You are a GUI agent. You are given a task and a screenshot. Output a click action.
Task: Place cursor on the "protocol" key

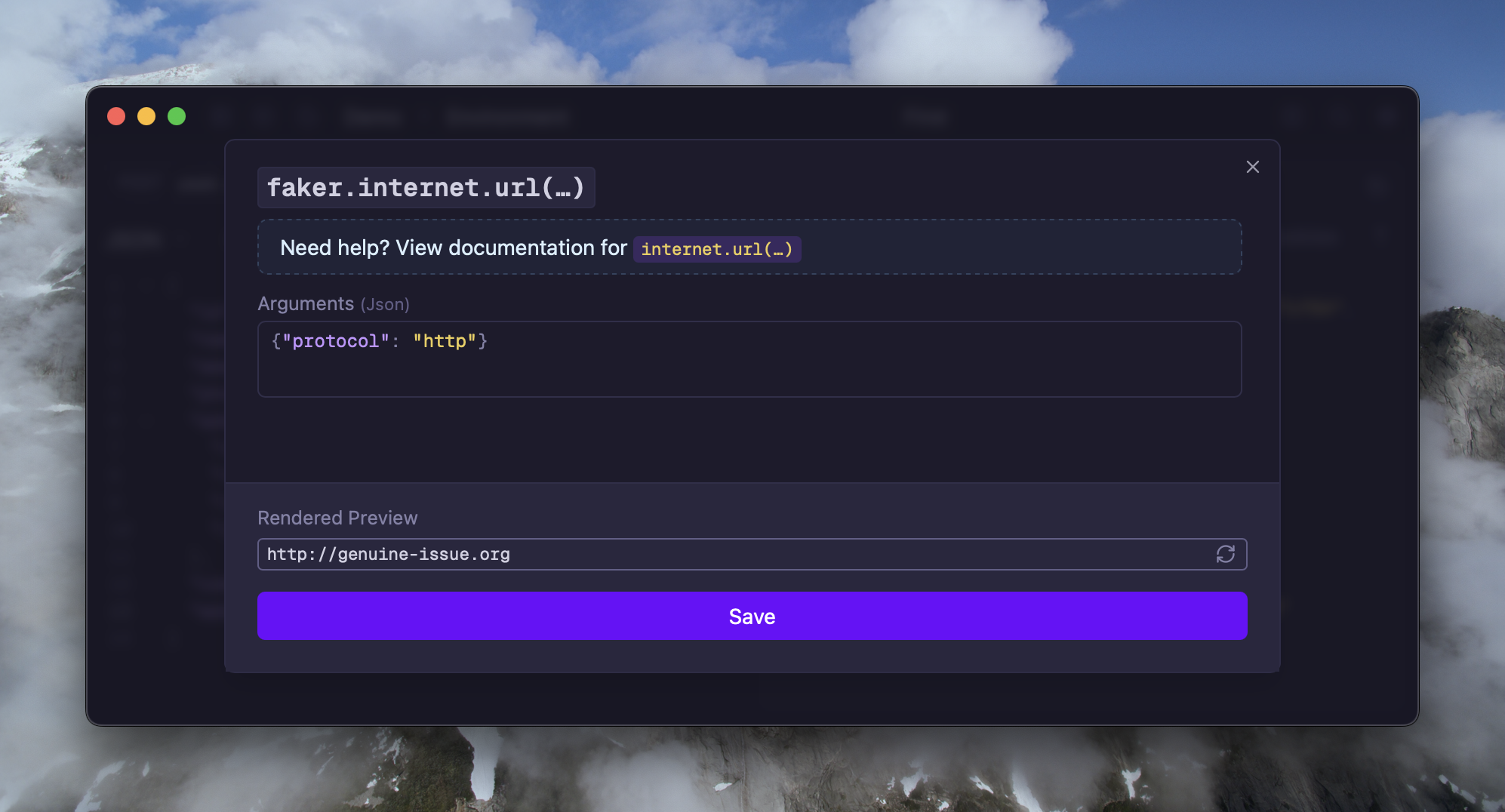coord(335,341)
